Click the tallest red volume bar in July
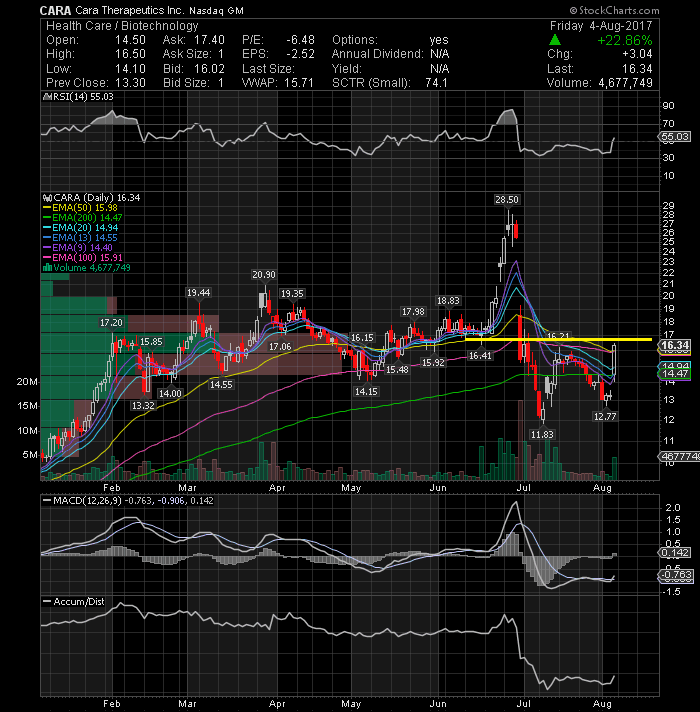Screen dimensions: 700x712 coord(520,440)
